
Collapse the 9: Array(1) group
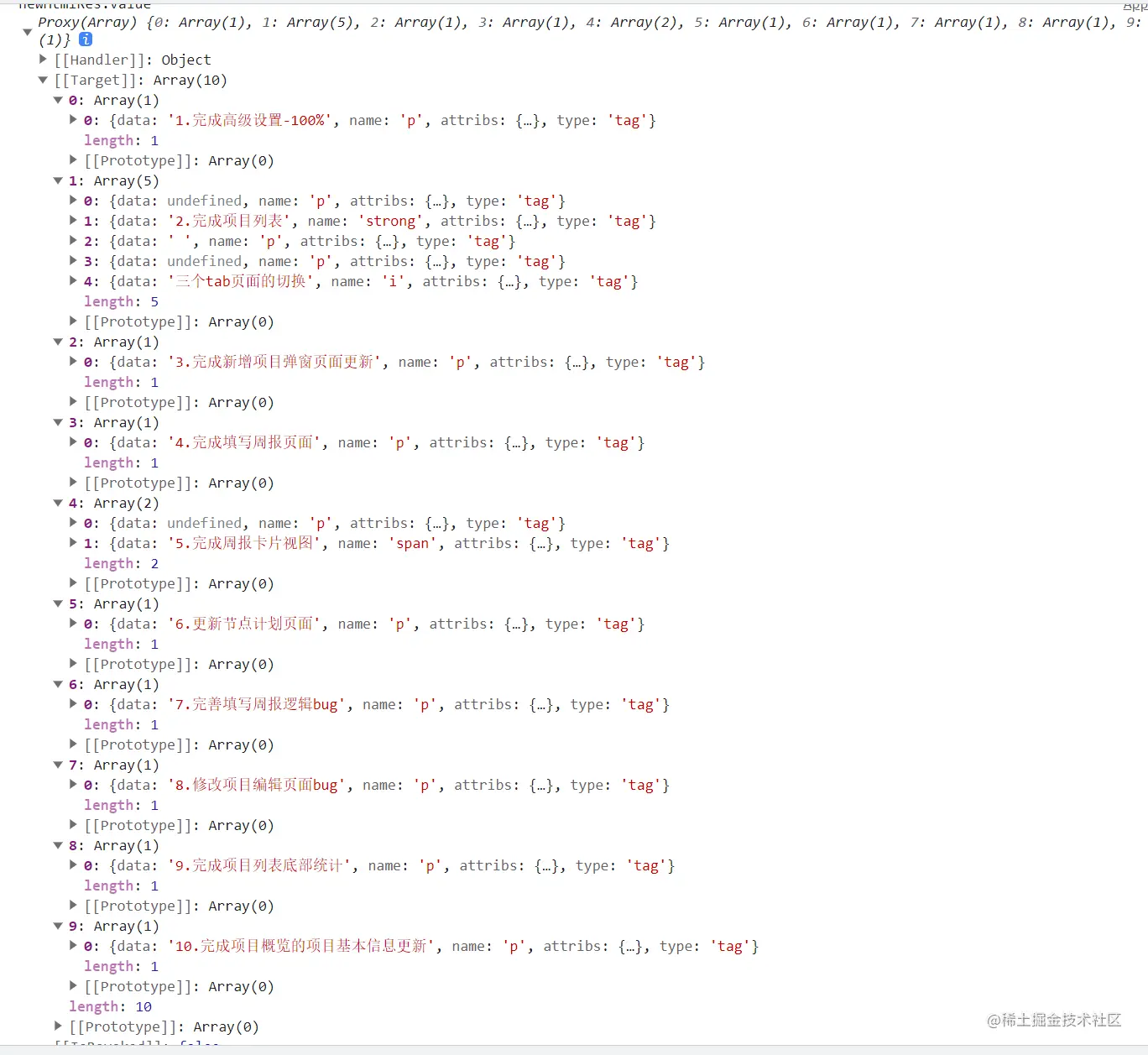58,926
